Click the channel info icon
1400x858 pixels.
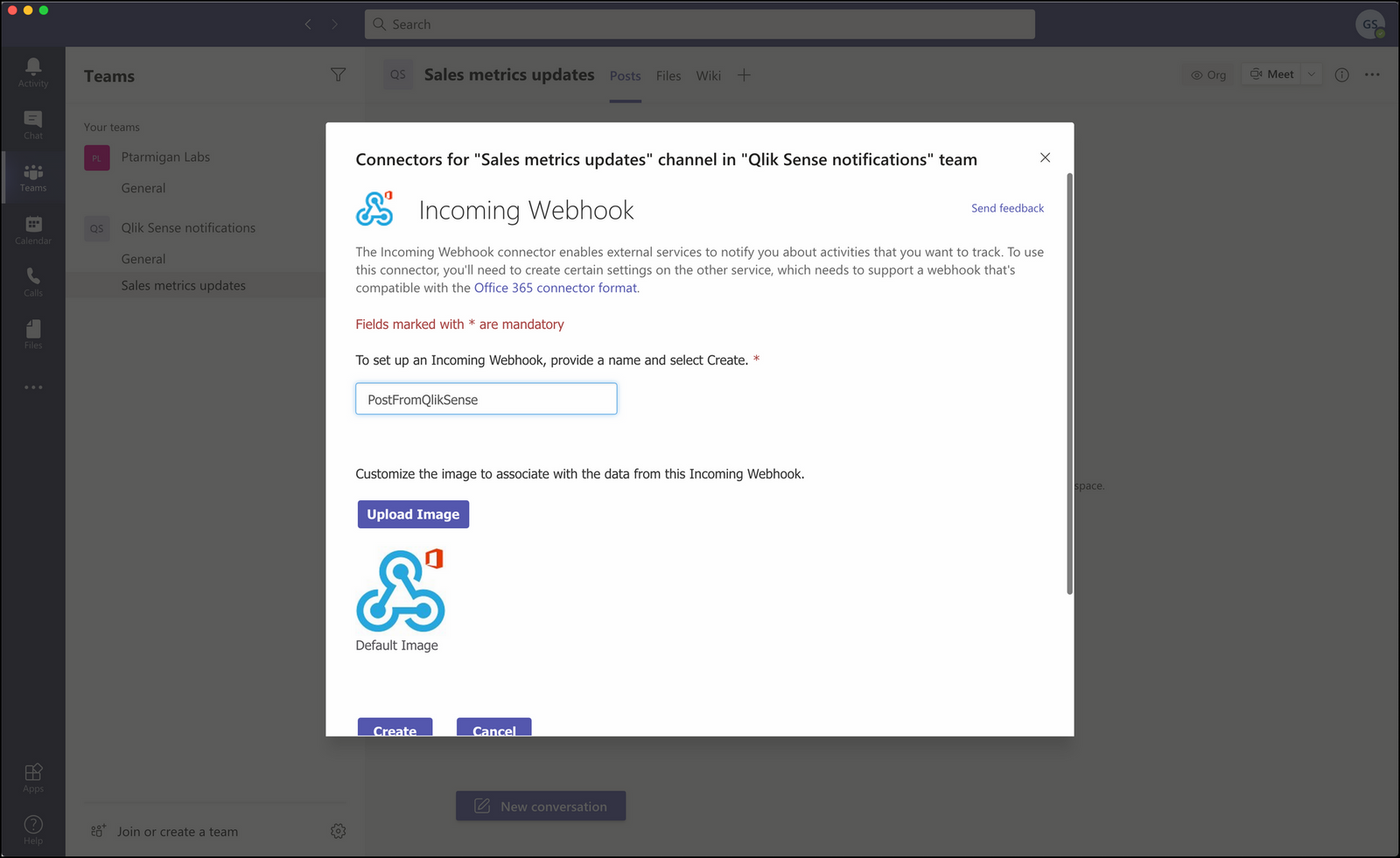[x=1341, y=75]
